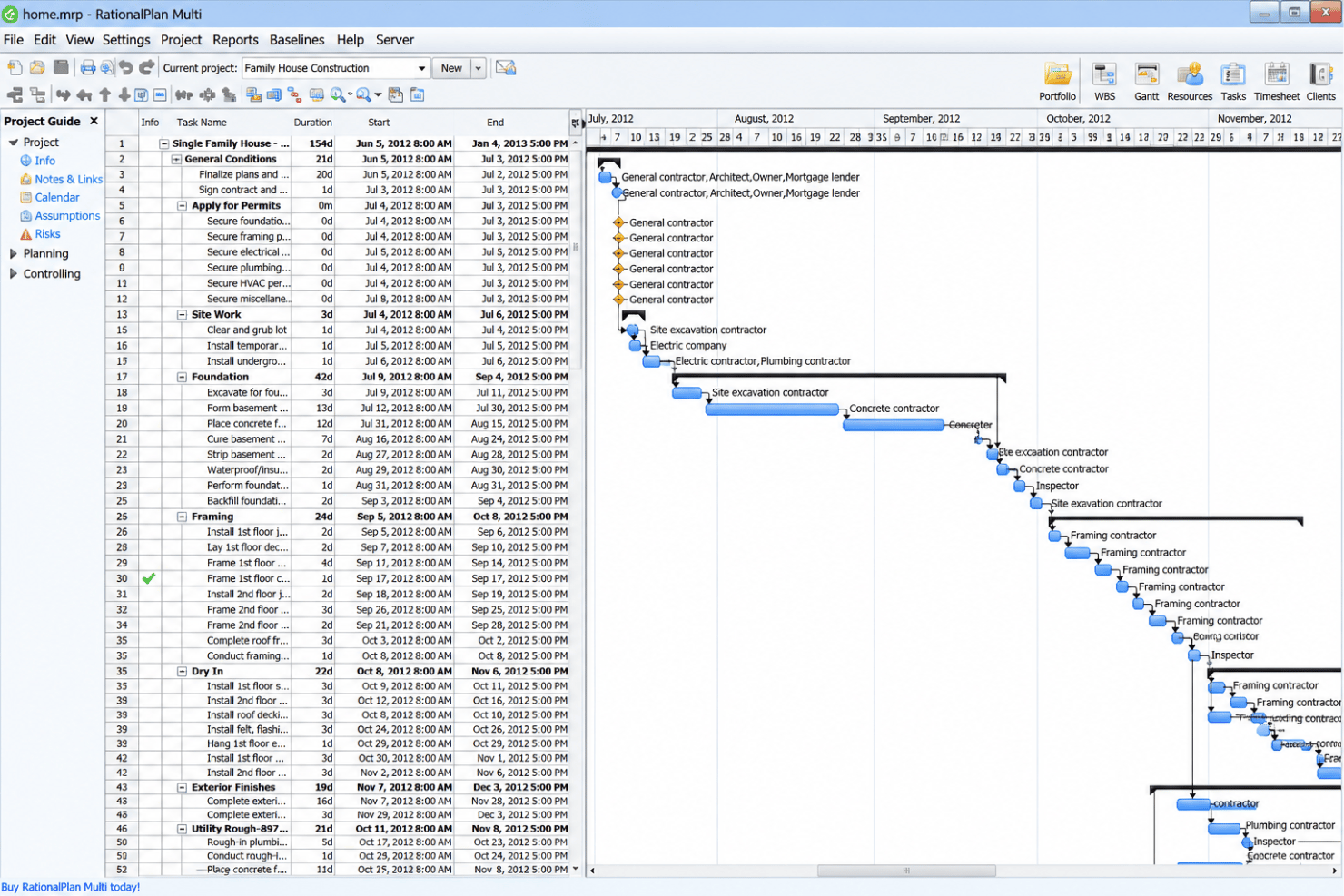Open print preview icon

[107, 68]
